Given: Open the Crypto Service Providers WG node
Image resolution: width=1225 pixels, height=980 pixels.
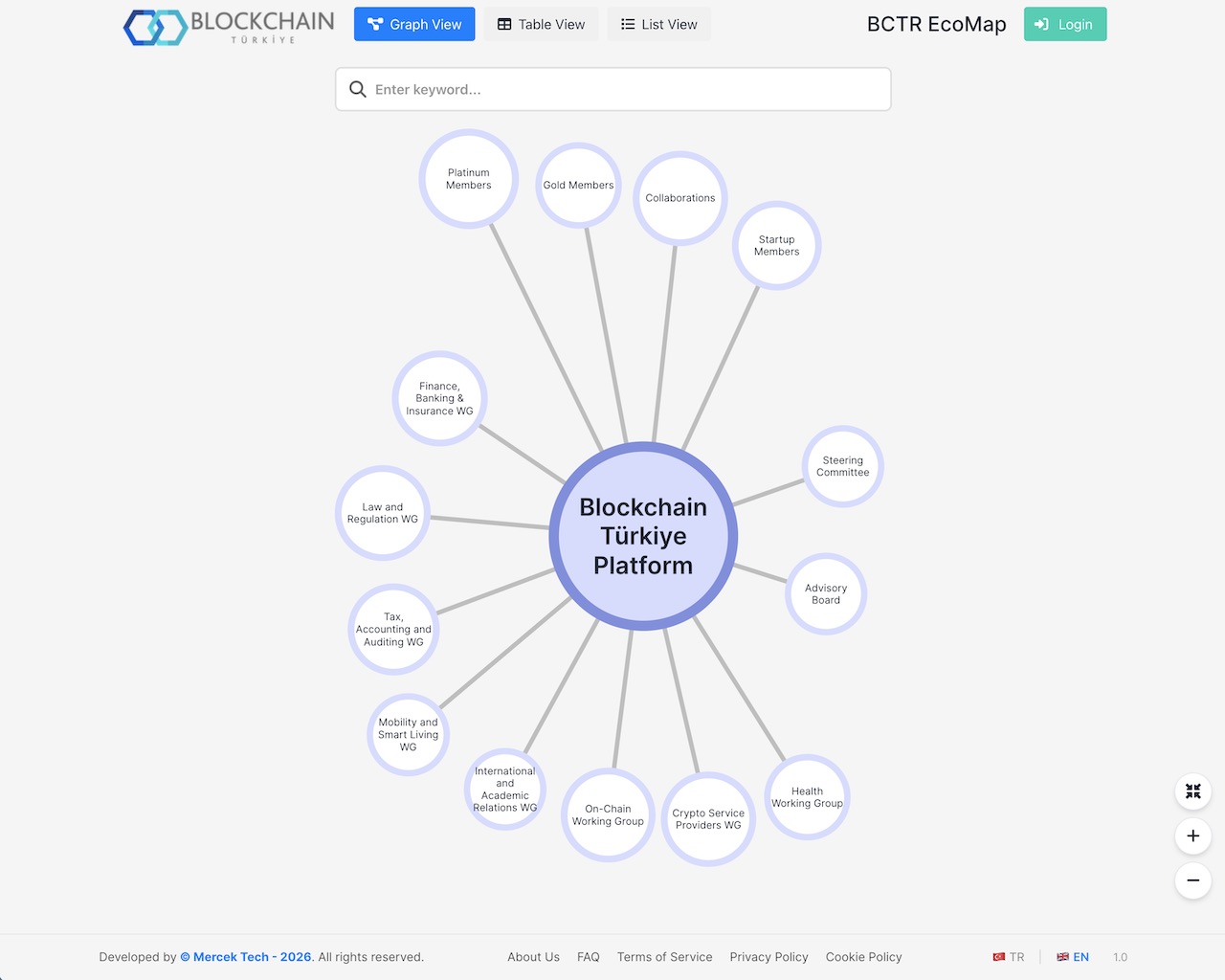Looking at the screenshot, I should coord(708,819).
